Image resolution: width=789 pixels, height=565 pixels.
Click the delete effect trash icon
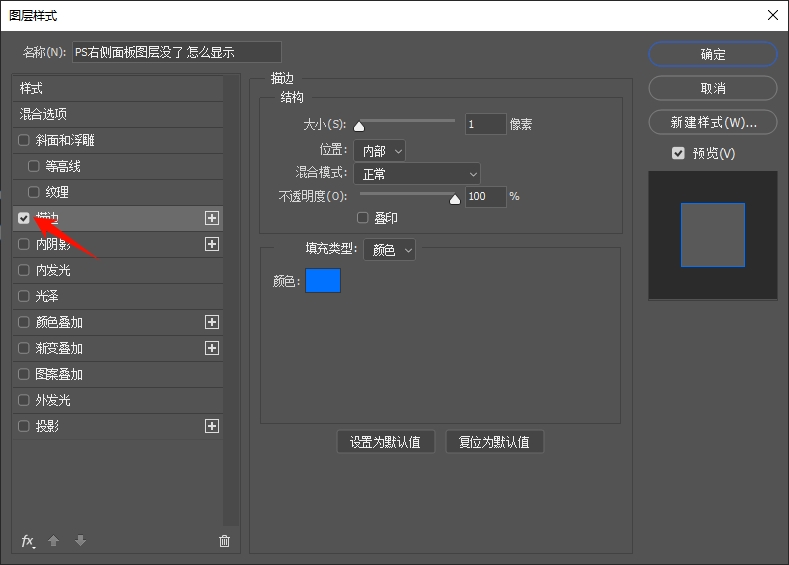(224, 541)
